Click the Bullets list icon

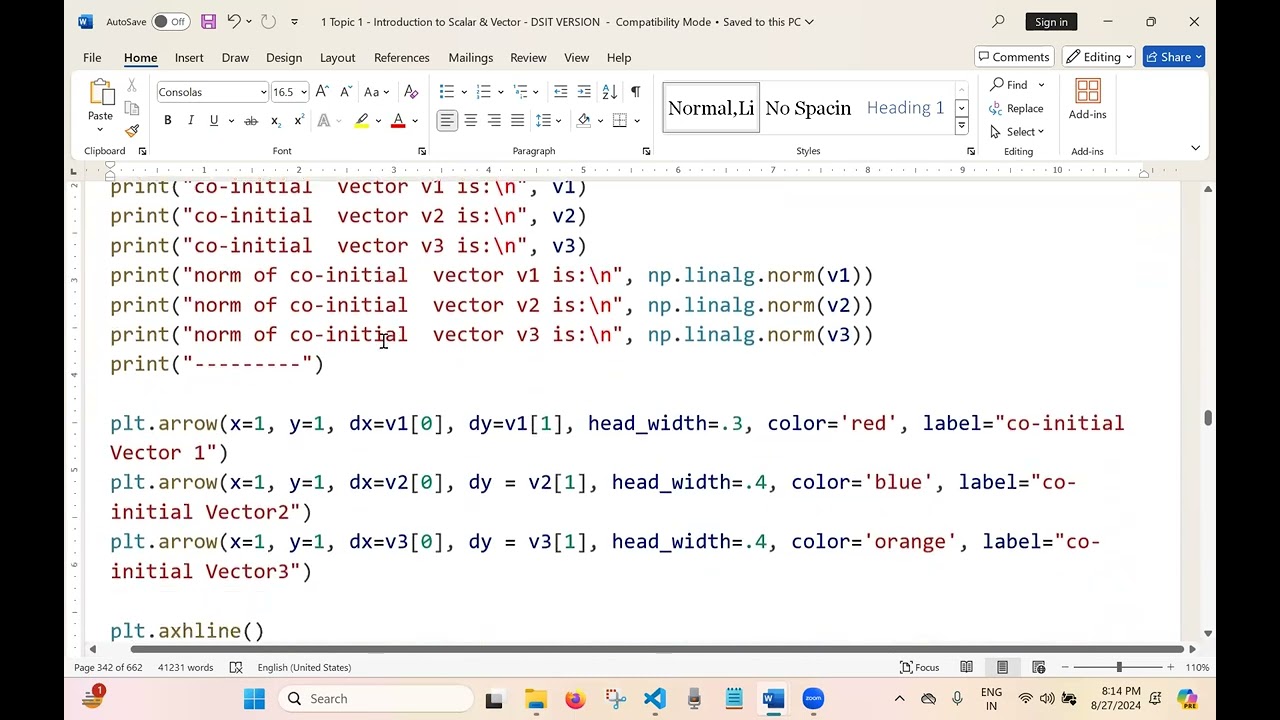point(447,92)
